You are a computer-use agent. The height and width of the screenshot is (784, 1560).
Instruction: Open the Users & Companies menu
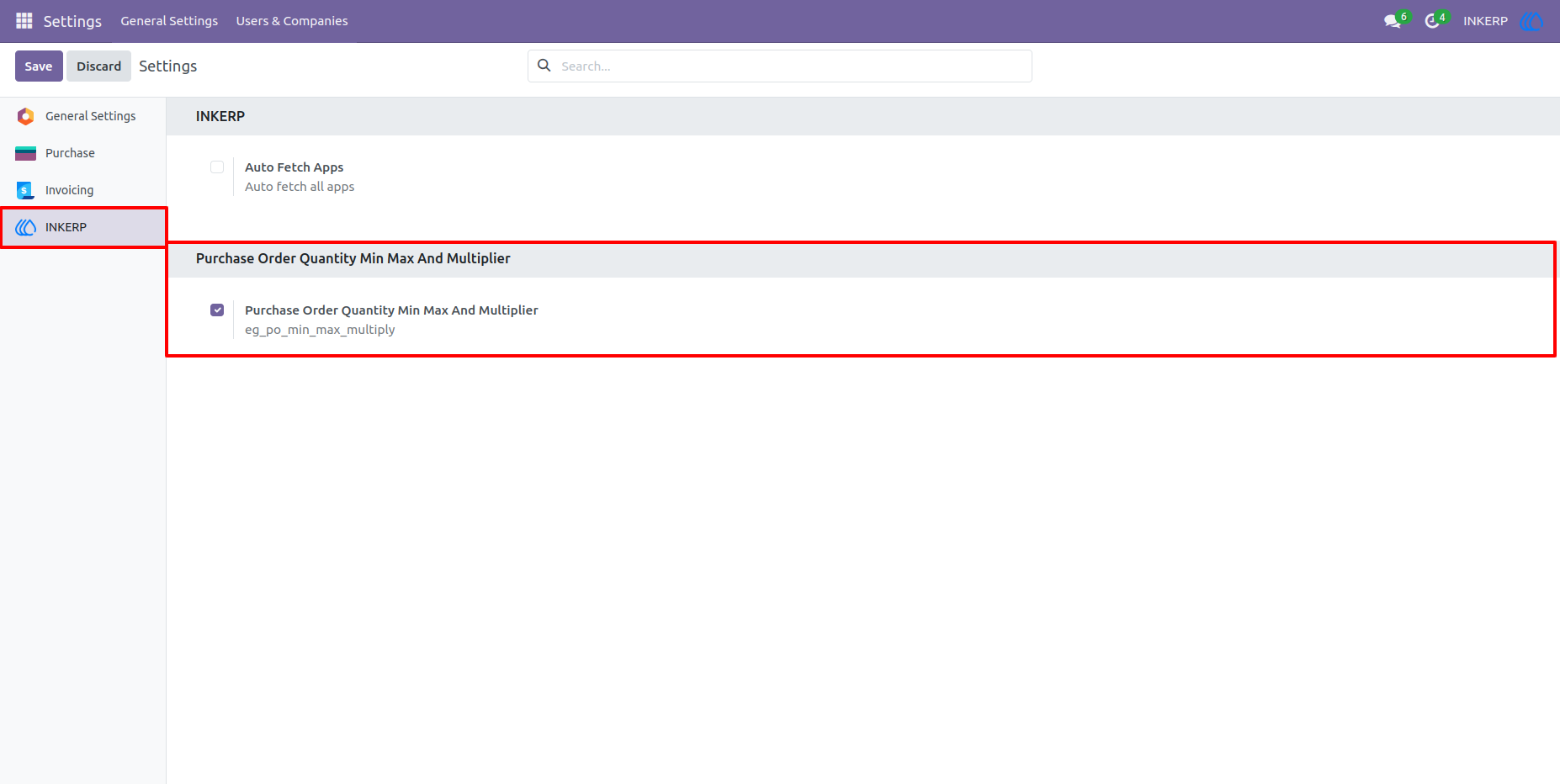[292, 21]
